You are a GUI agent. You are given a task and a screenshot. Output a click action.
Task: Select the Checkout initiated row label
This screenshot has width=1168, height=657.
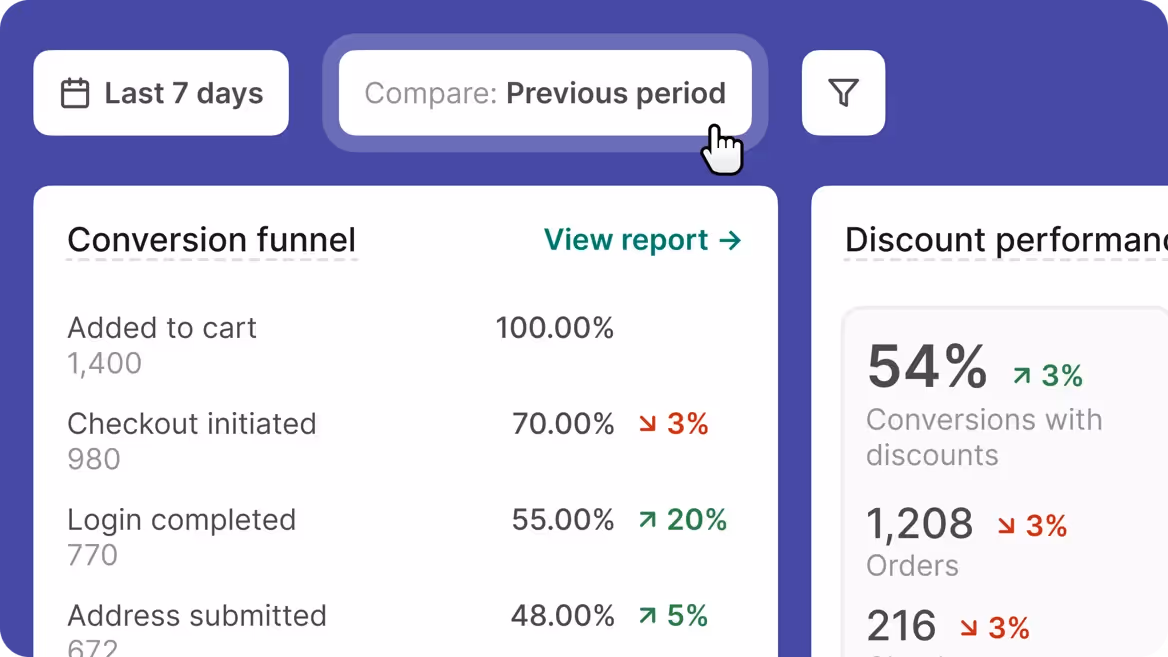click(191, 424)
